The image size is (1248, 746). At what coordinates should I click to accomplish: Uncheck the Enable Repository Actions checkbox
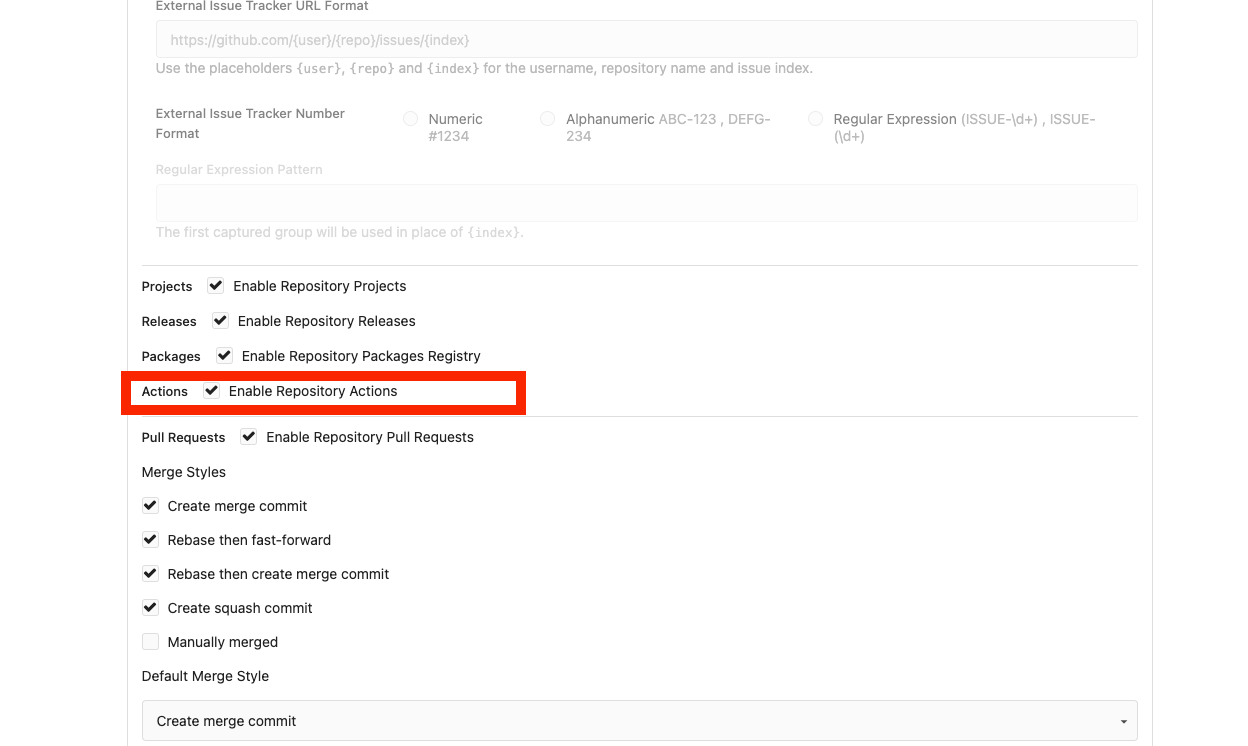pyautogui.click(x=211, y=391)
